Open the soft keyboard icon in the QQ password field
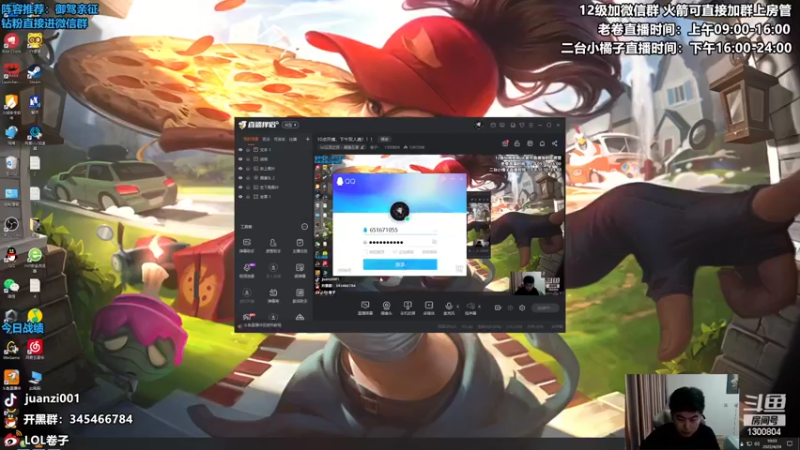800x450 pixels. tap(434, 242)
